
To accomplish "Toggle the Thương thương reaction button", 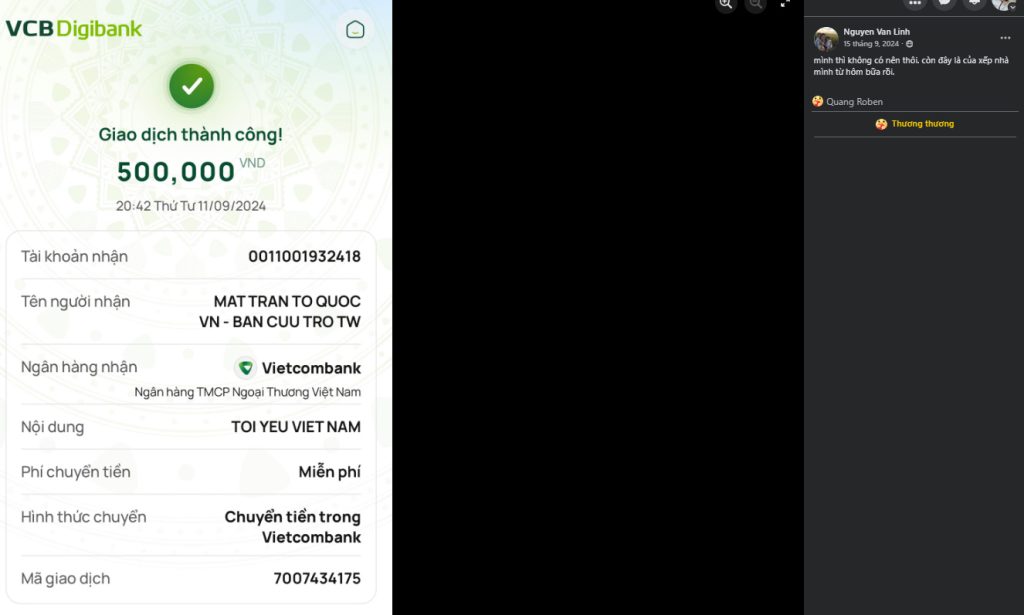I will coord(914,124).
